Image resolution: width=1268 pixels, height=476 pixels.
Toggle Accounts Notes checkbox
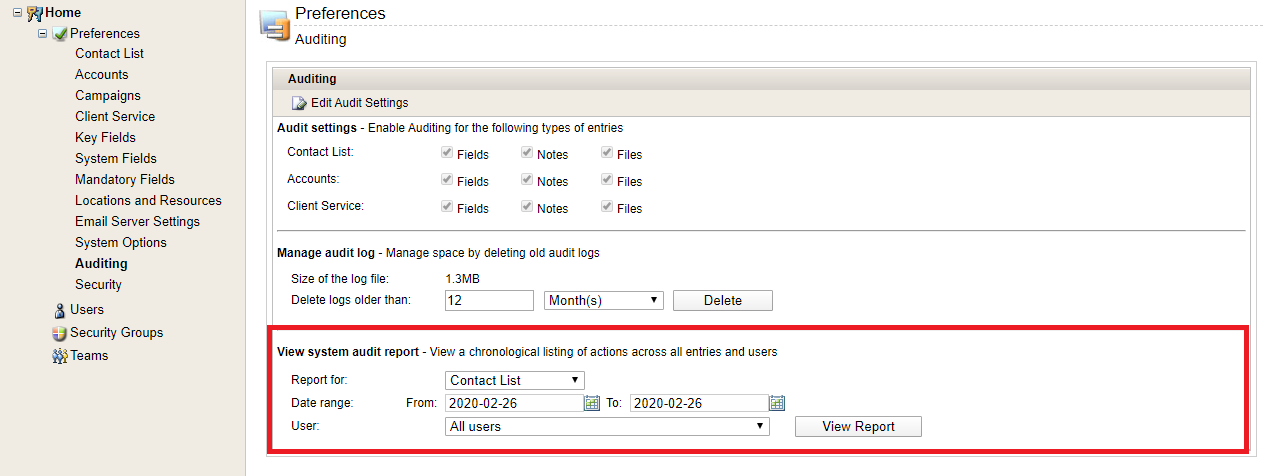tap(526, 180)
